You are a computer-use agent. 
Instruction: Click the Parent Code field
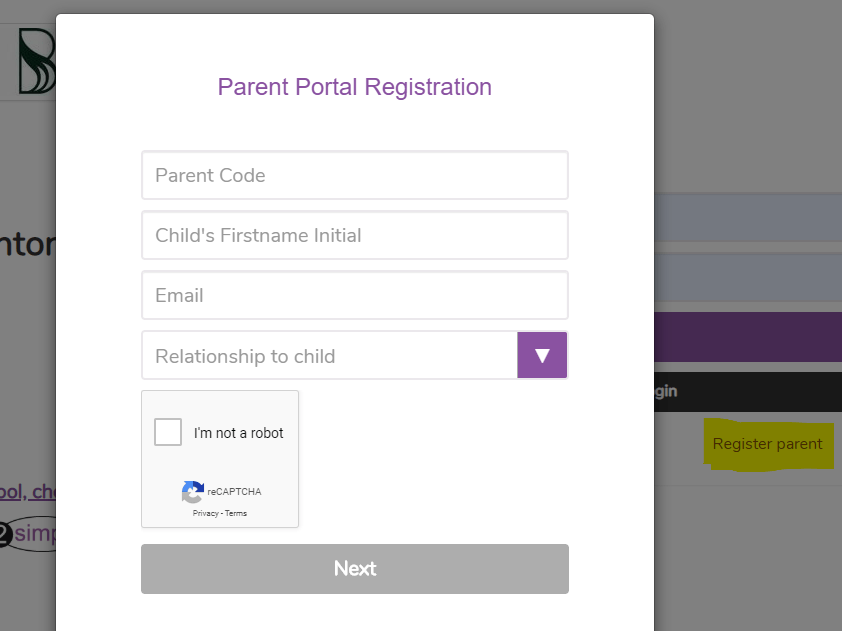354,175
